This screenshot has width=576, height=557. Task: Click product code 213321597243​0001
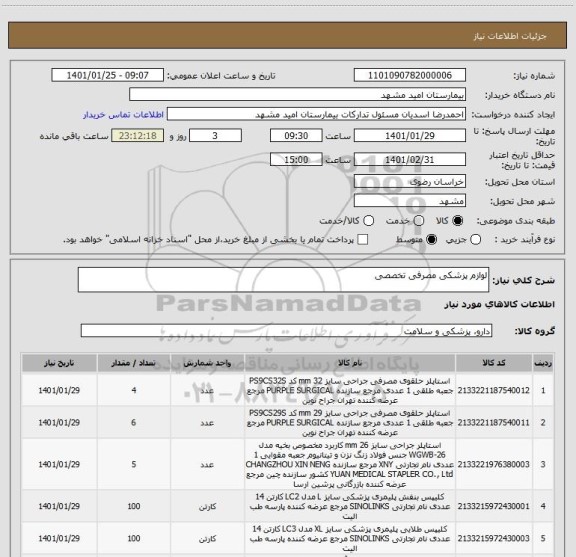tap(494, 506)
